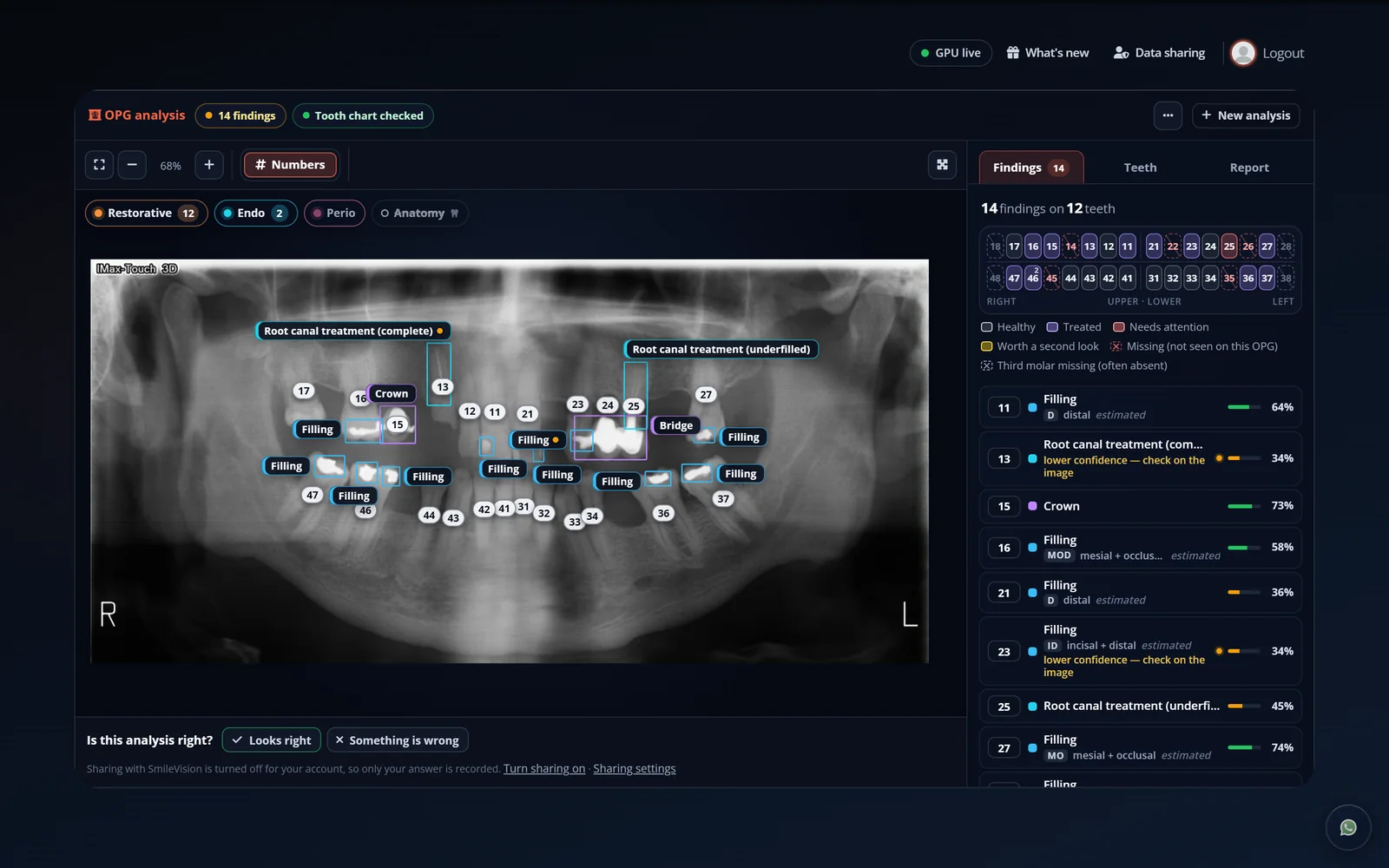Screen dimensions: 1389x868
Task: Report Something is wrong
Action: pos(398,740)
